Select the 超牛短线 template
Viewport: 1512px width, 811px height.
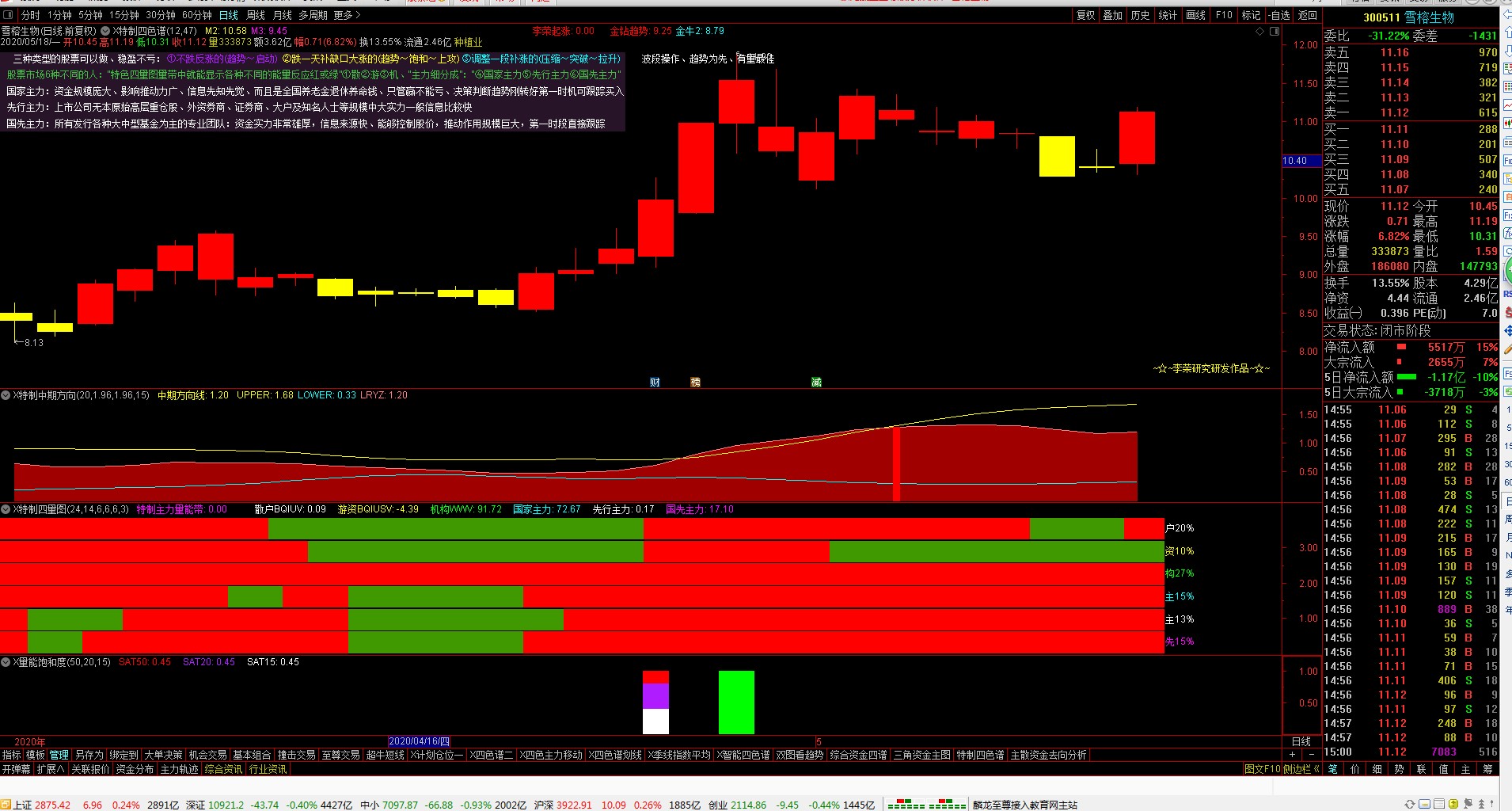[385, 755]
